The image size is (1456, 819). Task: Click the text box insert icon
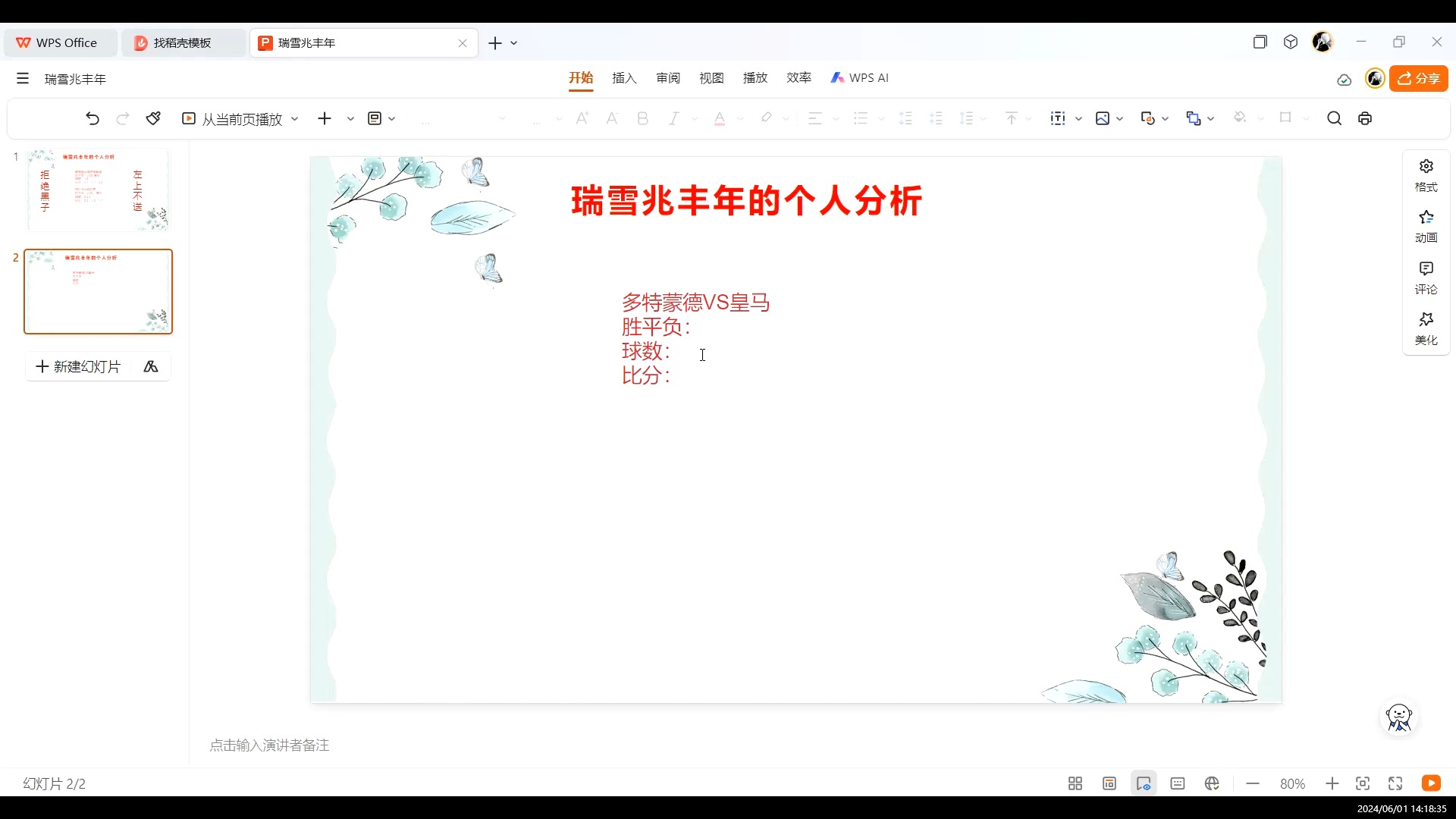(x=1058, y=118)
